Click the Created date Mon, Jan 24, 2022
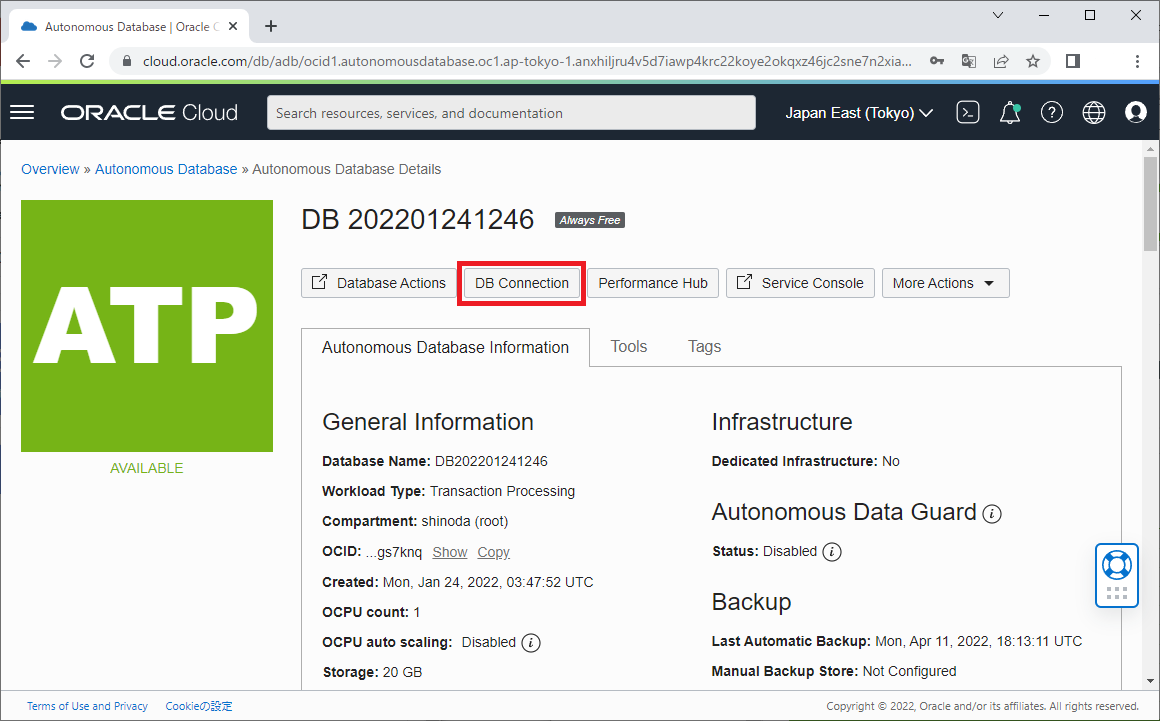 488,582
